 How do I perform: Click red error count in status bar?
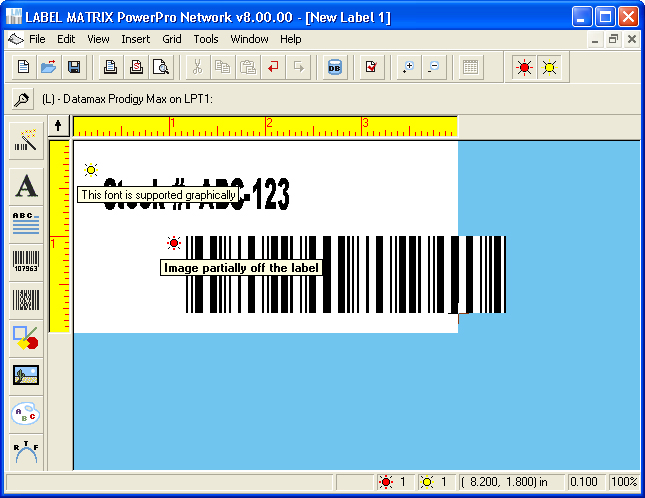[394, 482]
